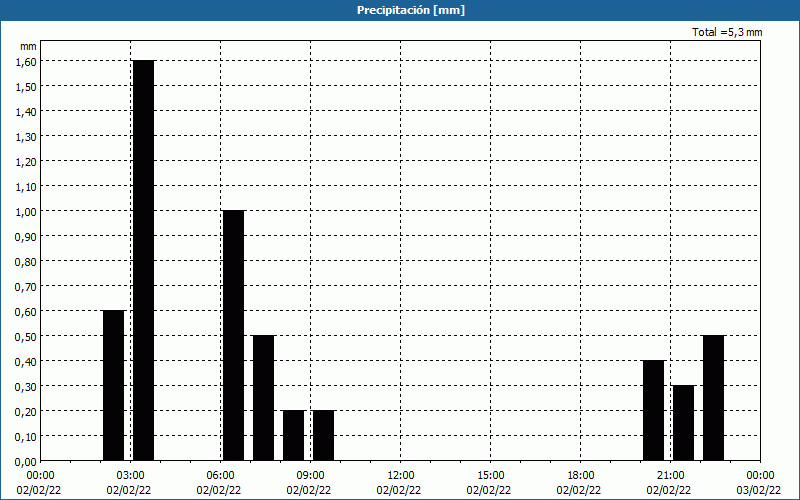The width and height of the screenshot is (800, 500).
Task: Select the last 0,50 mm bar near 22:00
Action: point(713,398)
